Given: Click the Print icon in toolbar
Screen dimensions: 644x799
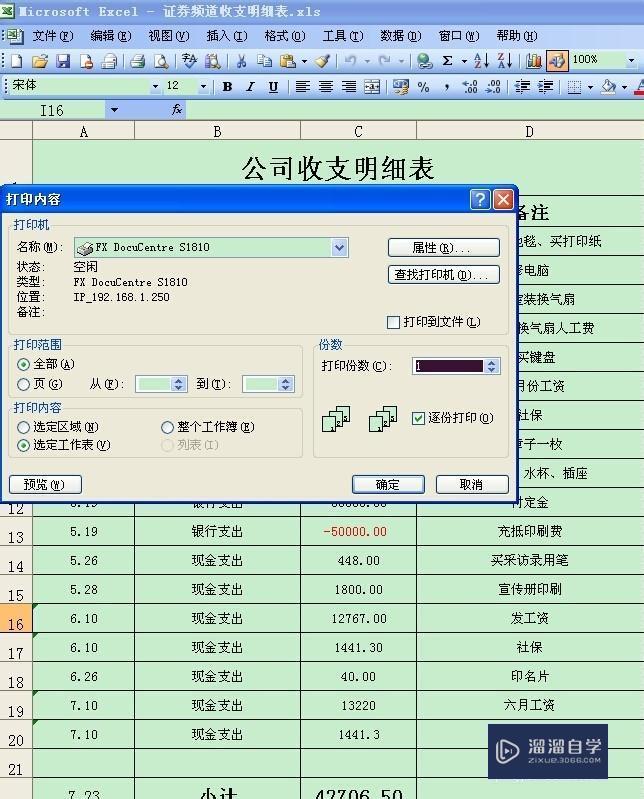Looking at the screenshot, I should 137,62.
